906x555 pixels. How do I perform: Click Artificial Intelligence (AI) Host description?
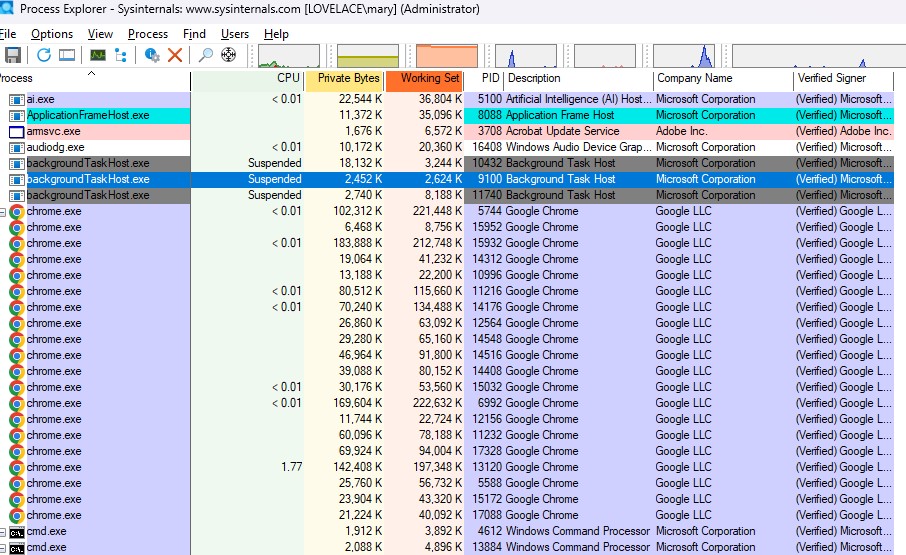tap(578, 99)
